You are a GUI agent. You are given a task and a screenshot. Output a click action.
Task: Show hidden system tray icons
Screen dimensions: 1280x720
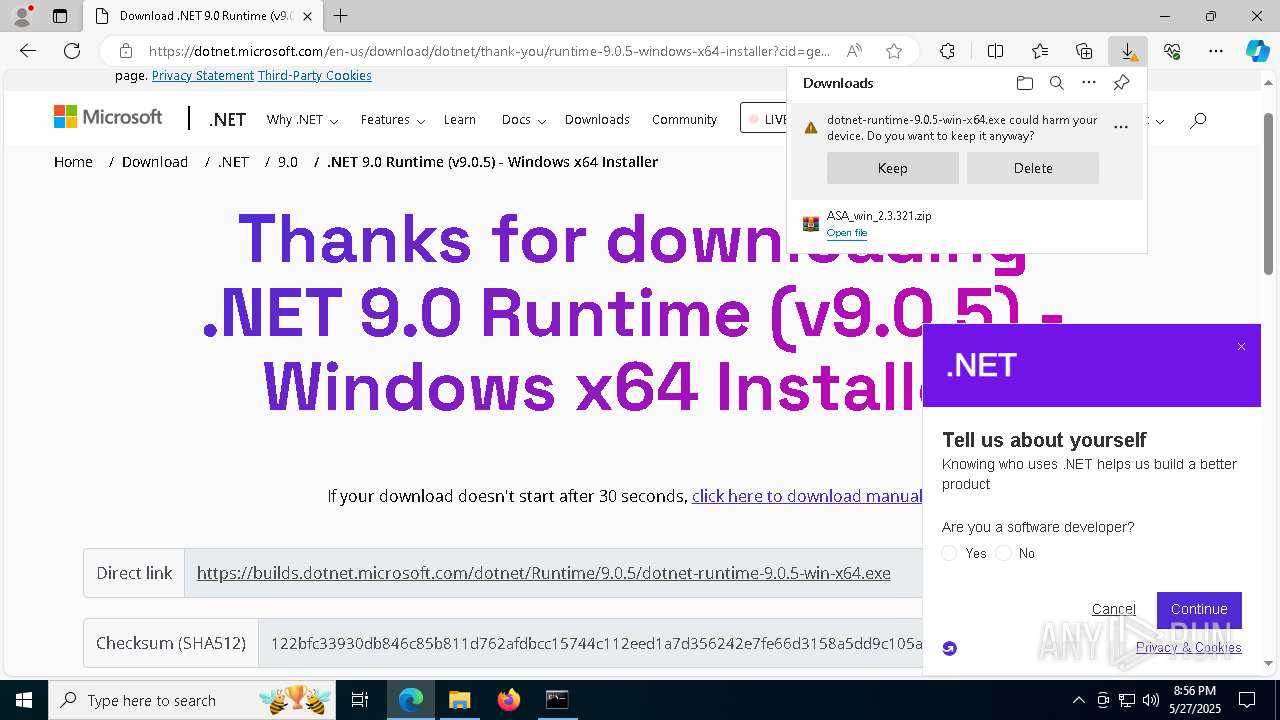(x=1078, y=700)
